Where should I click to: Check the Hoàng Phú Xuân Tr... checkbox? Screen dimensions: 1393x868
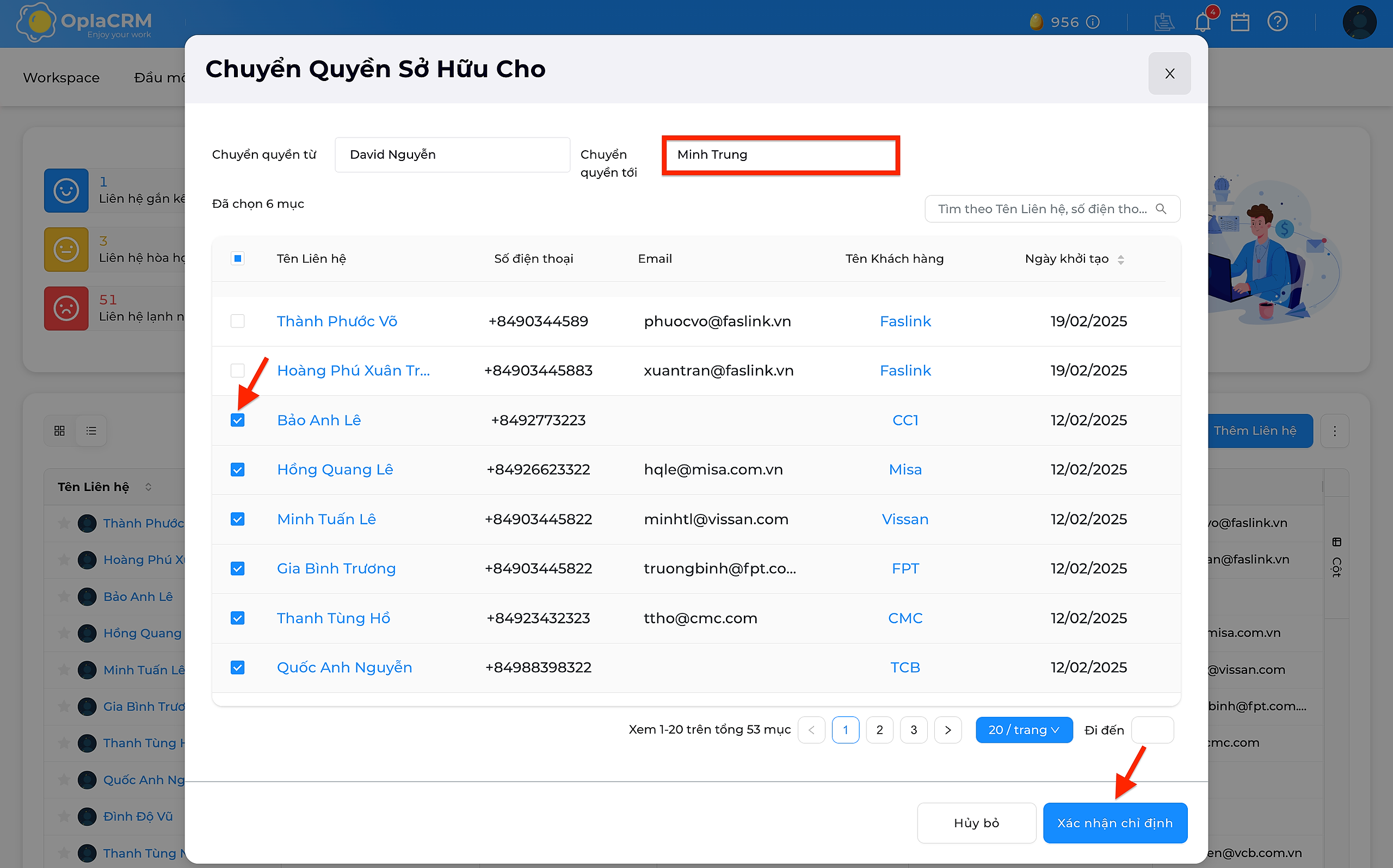[x=237, y=370]
